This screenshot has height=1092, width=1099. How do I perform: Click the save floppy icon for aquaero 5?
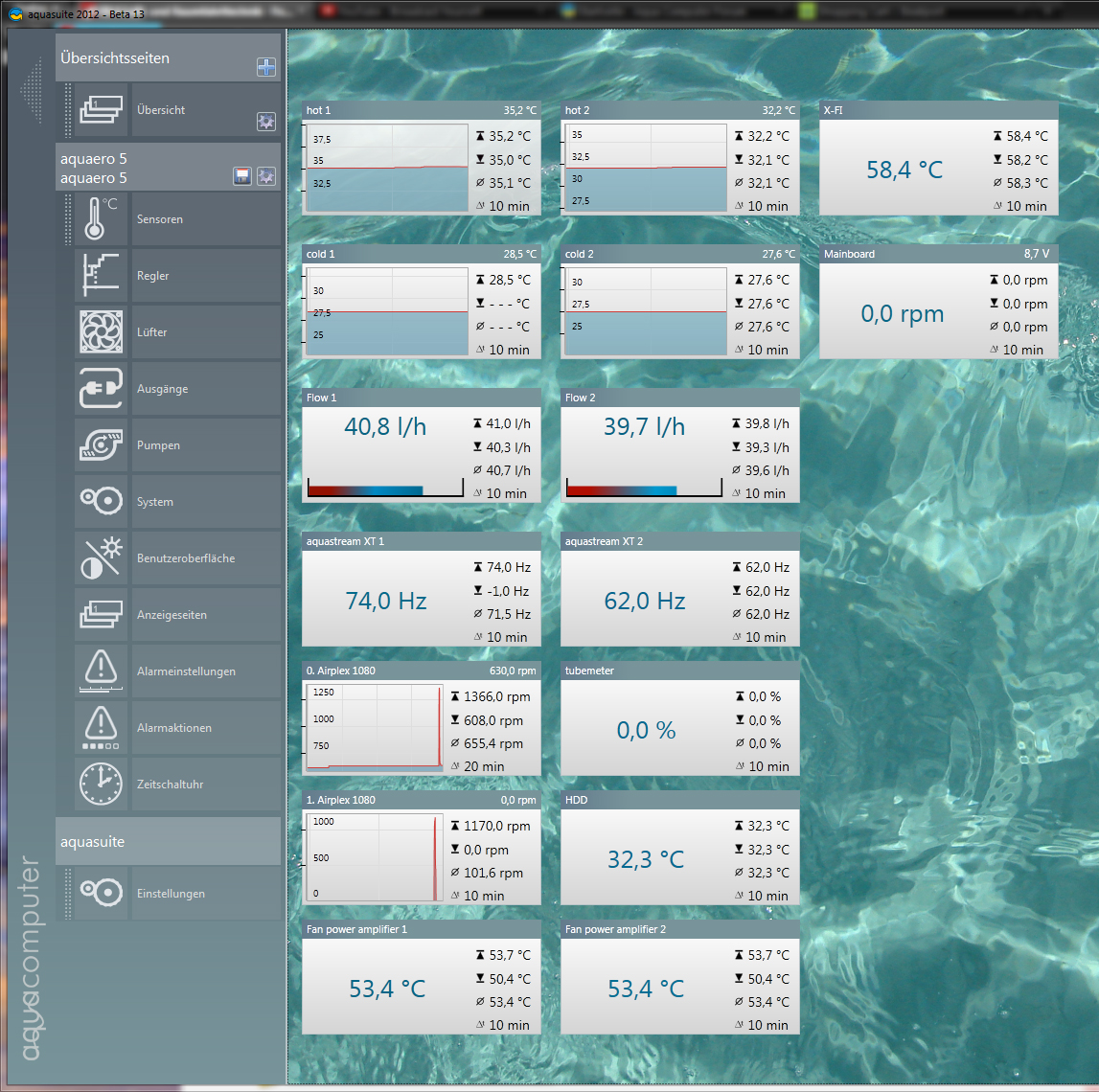pyautogui.click(x=242, y=176)
